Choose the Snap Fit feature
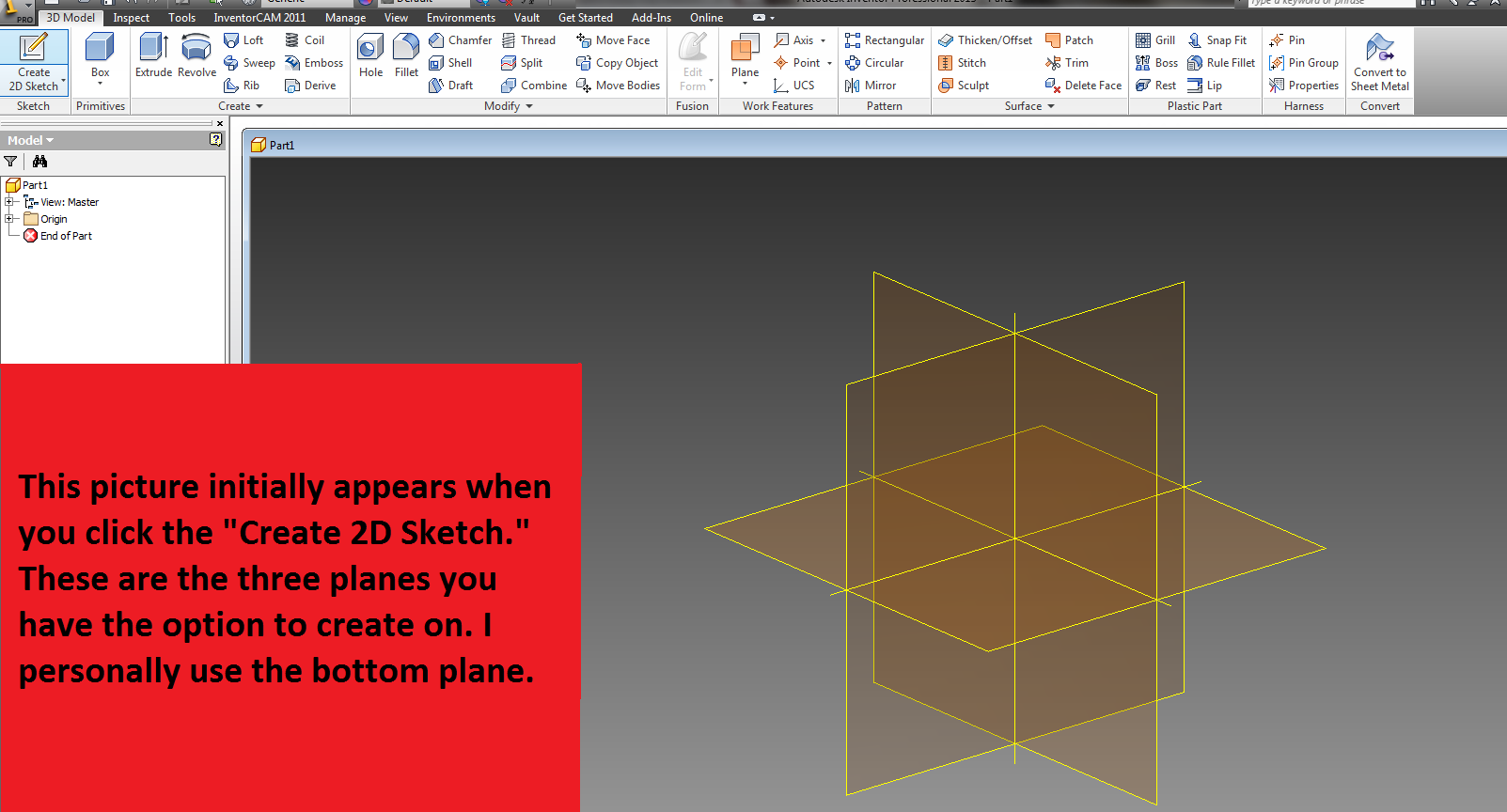This screenshot has width=1507, height=812. click(x=1217, y=40)
